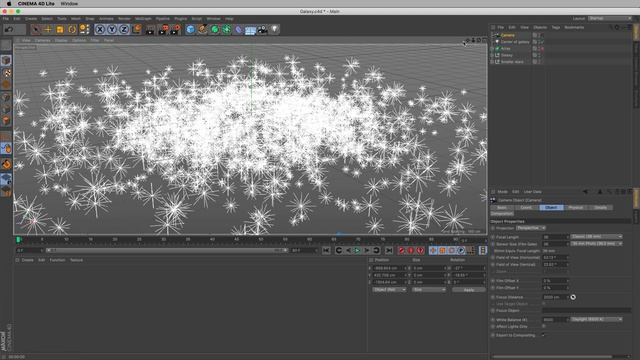Image resolution: width=640 pixels, height=360 pixels.
Task: Select the Live Selection arrow tool
Action: (36, 29)
